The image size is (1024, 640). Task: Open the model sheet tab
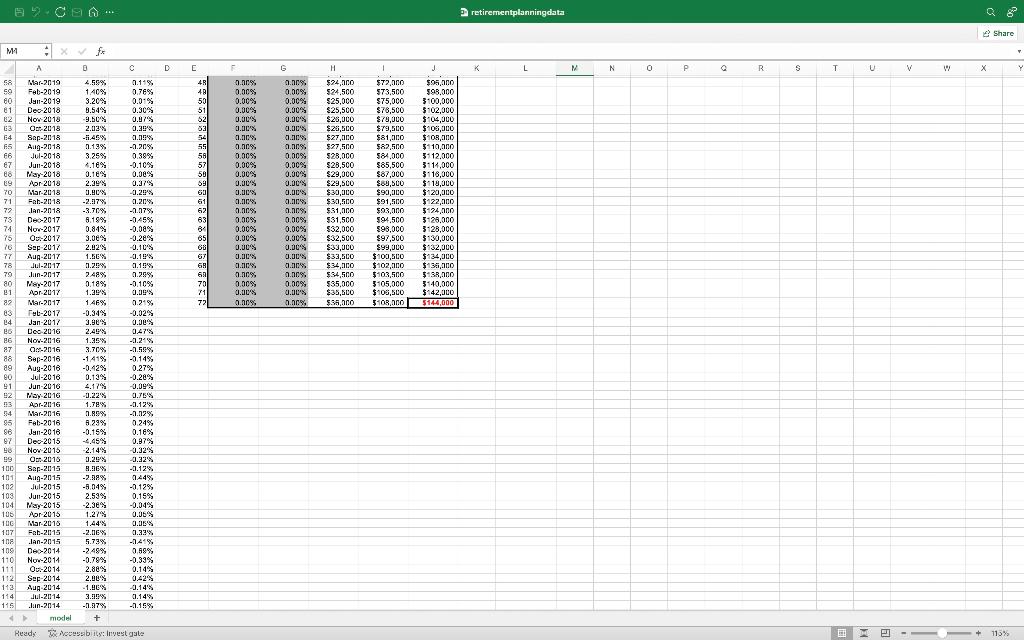[61, 618]
